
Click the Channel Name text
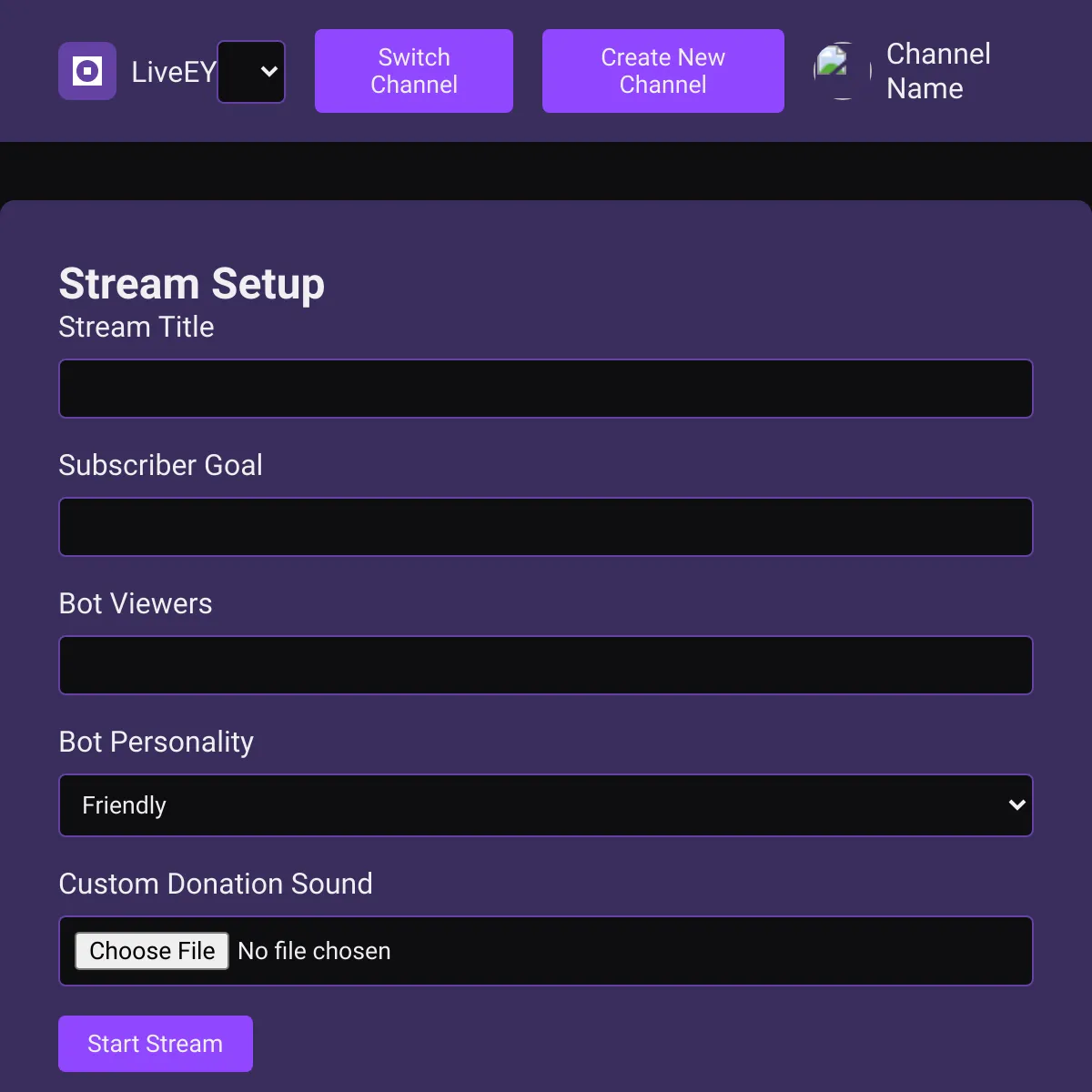(938, 71)
